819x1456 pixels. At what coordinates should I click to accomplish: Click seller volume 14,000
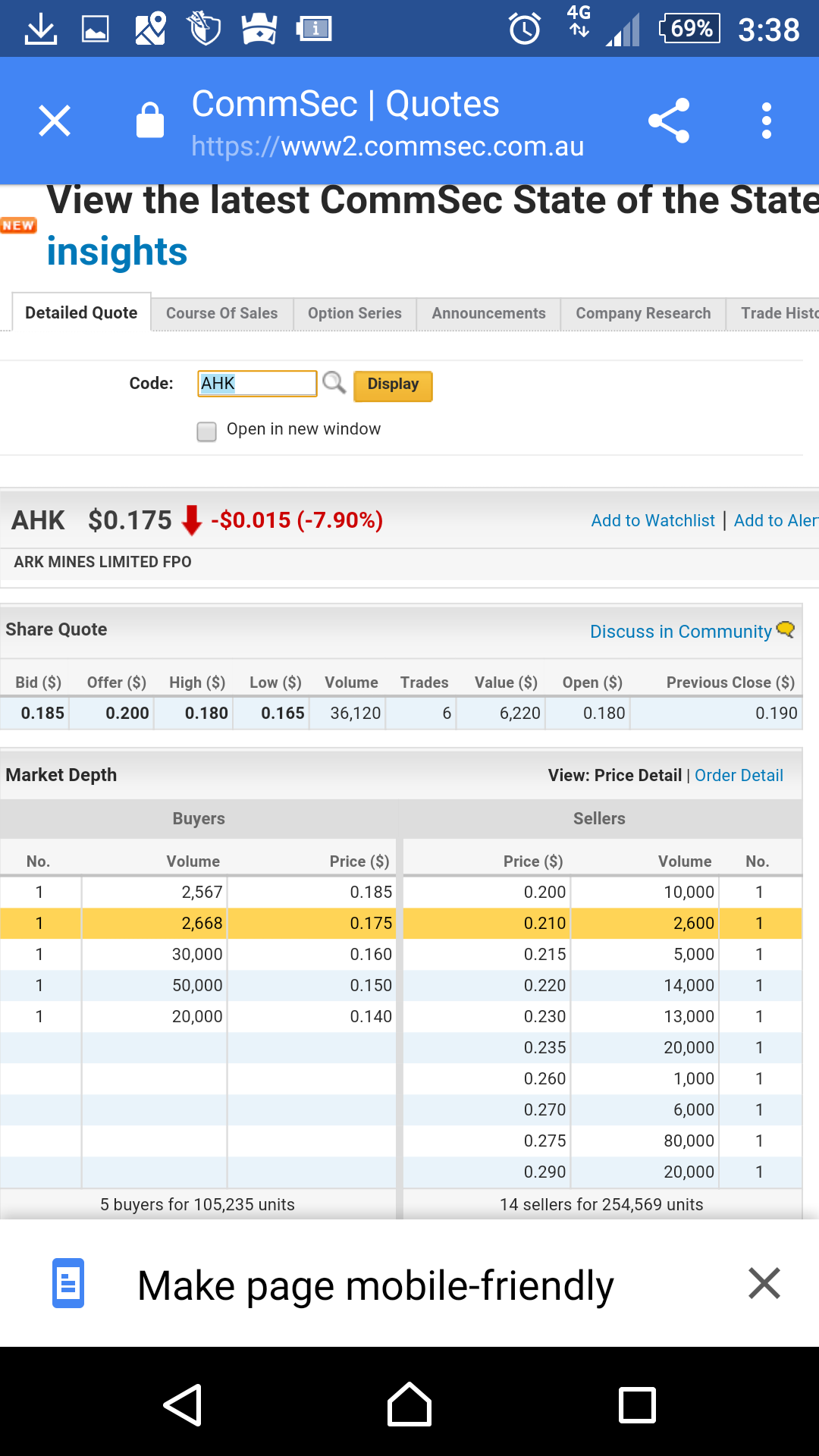[x=689, y=985]
